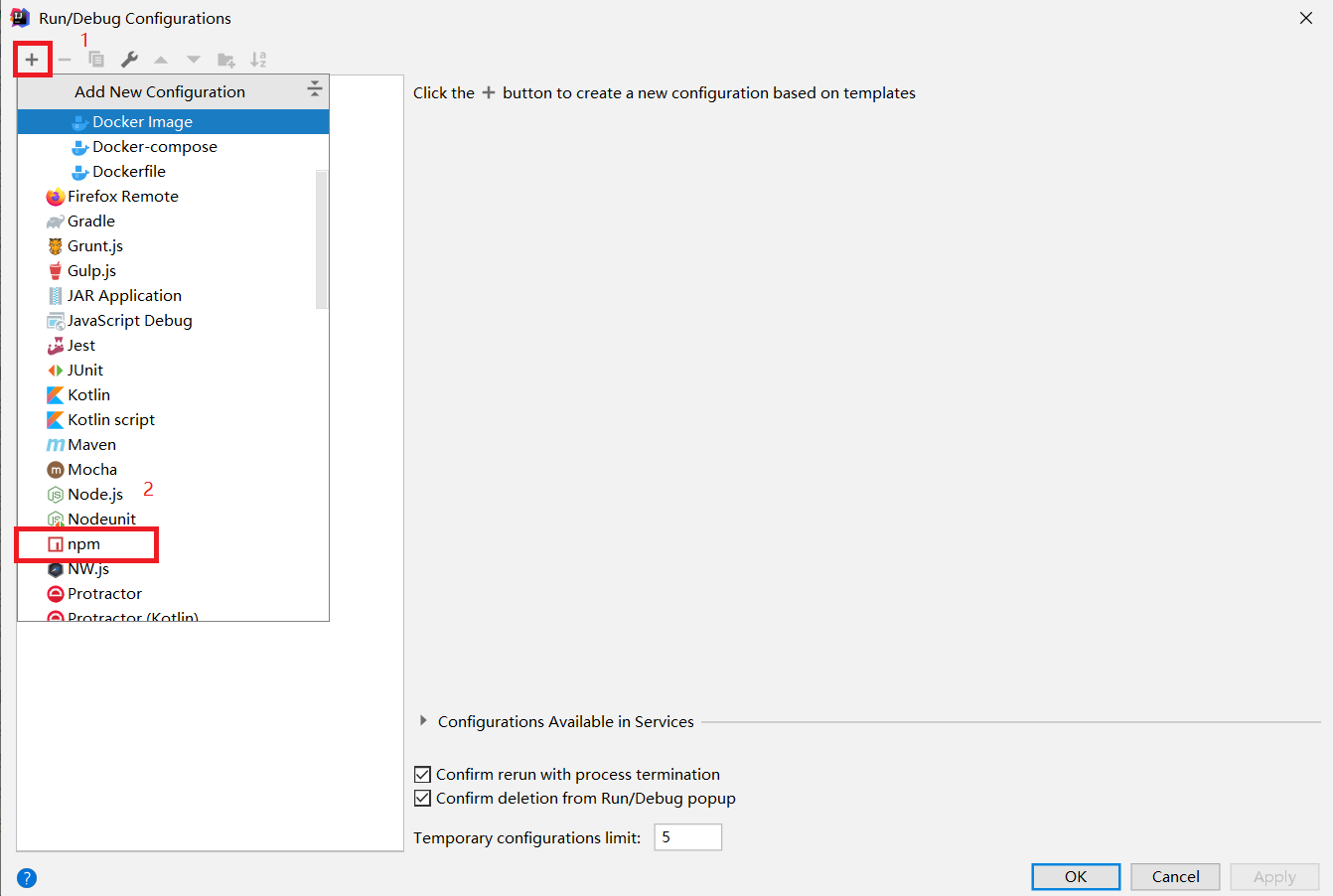Screen dimensions: 1333x896
Task: Pick Nodeunit configuration entry
Action: point(173,520)
